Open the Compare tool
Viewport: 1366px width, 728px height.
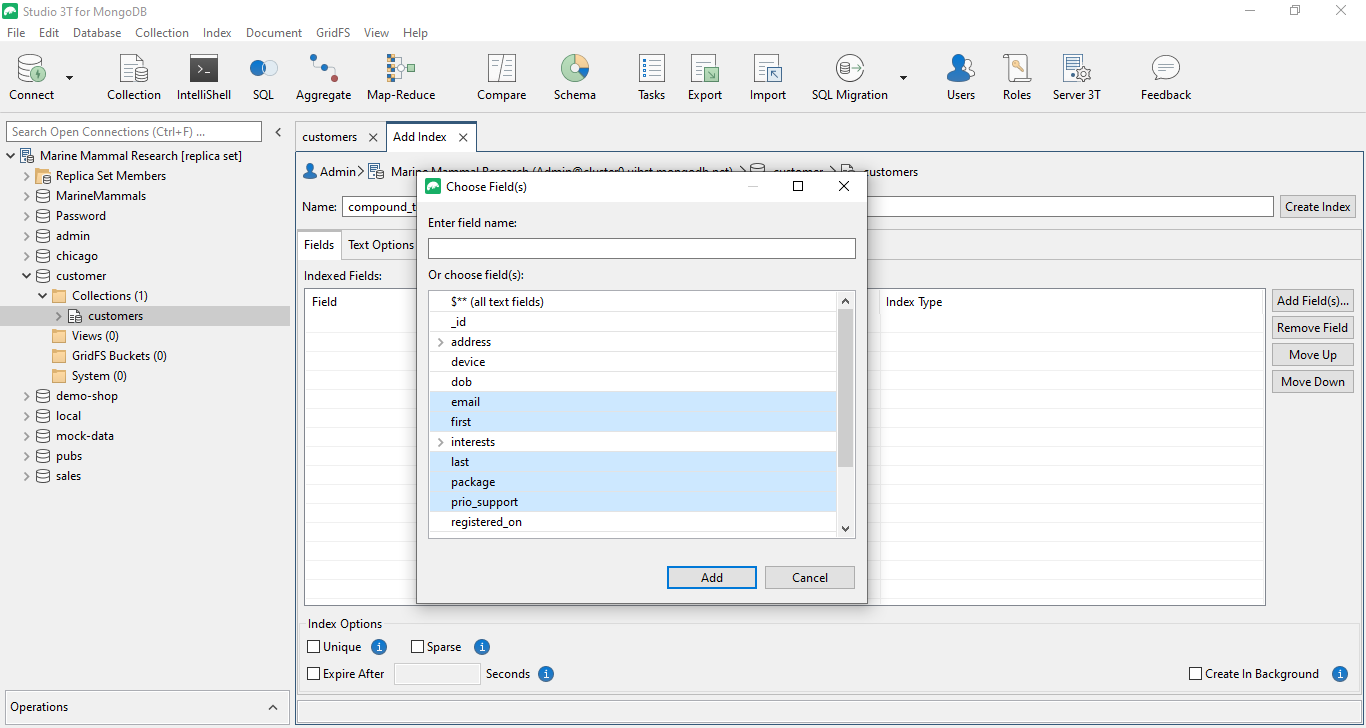[x=501, y=75]
